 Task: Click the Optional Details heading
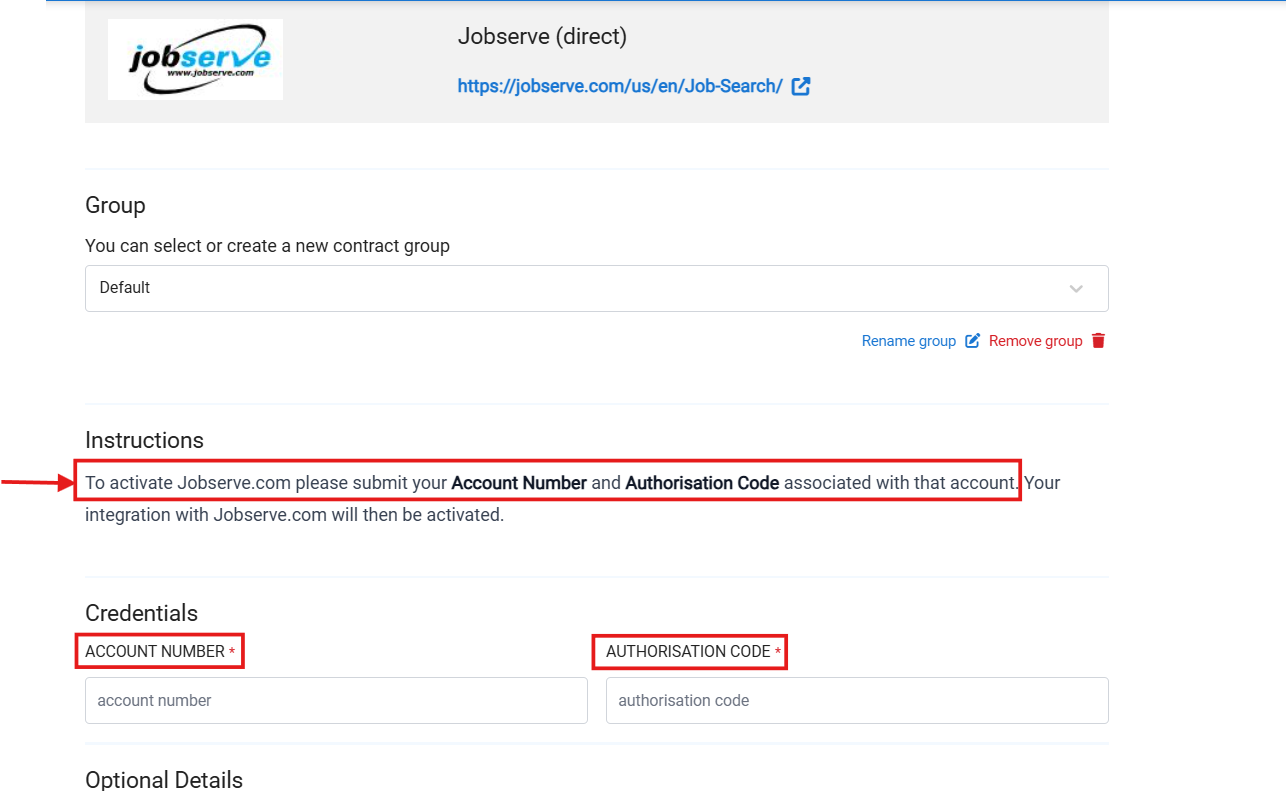(x=164, y=780)
